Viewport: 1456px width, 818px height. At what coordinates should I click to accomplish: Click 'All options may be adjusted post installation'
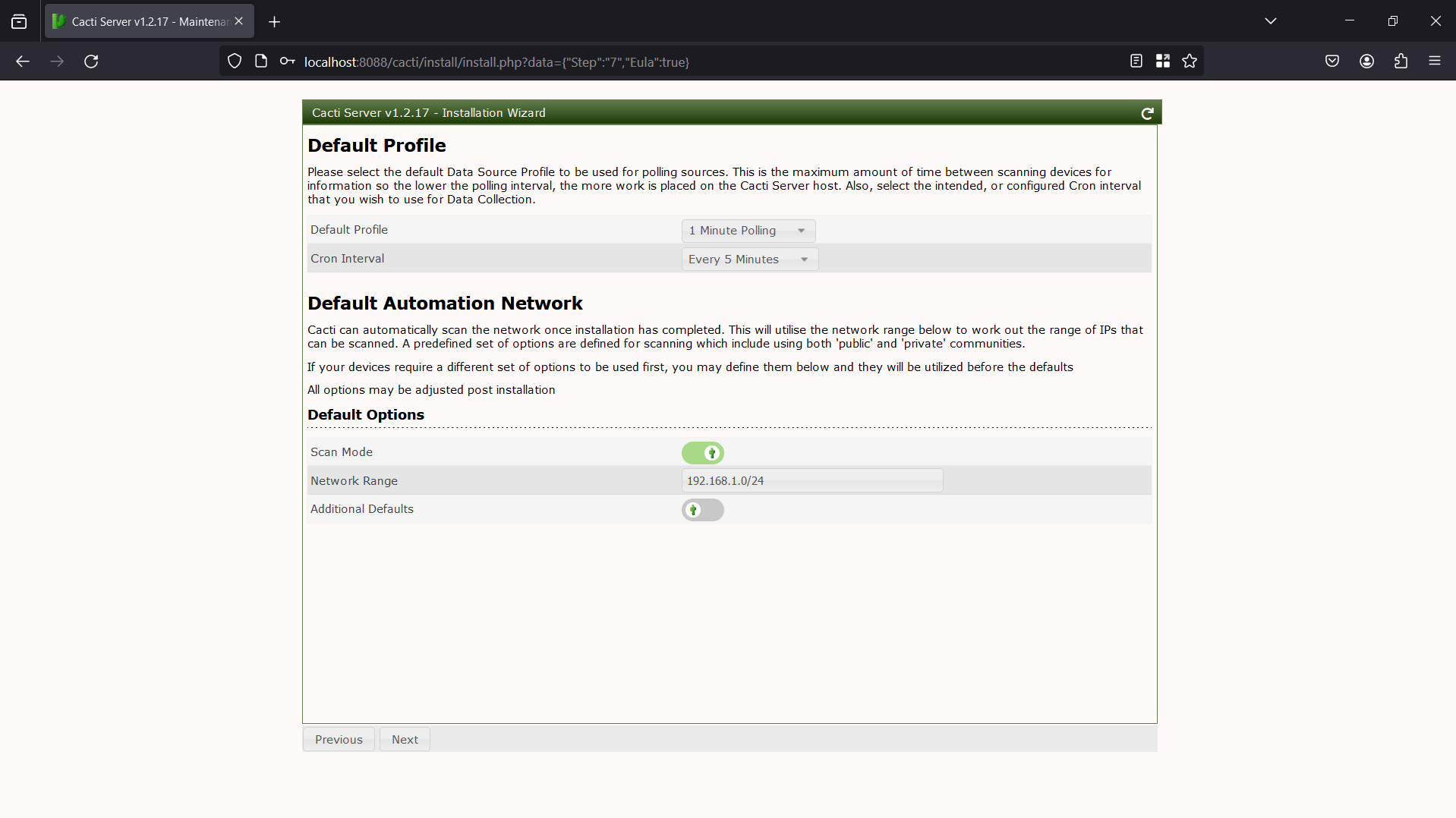coord(431,390)
